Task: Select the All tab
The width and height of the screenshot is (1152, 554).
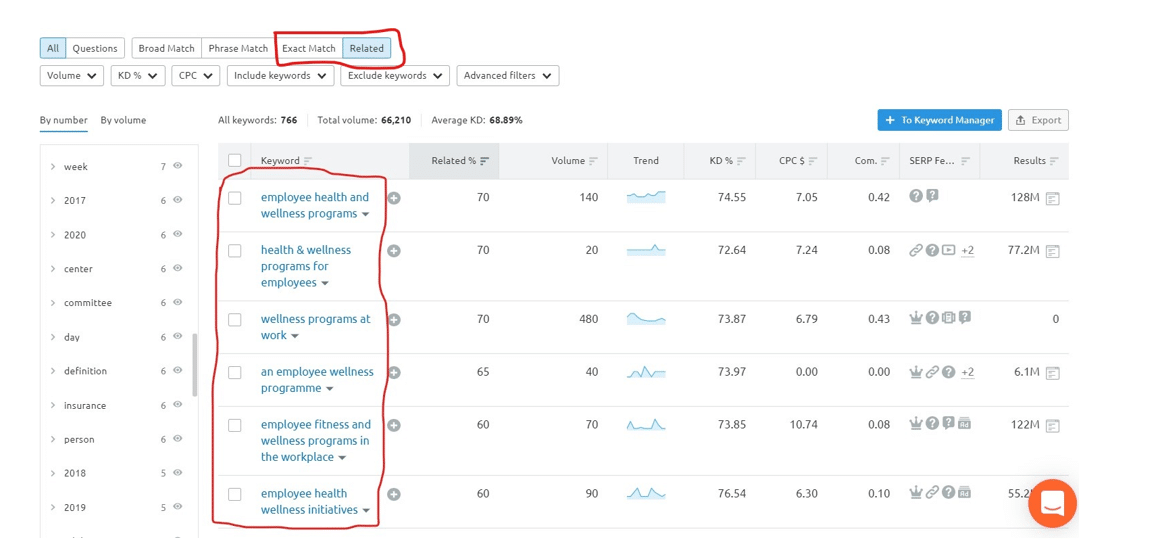Action: tap(53, 48)
